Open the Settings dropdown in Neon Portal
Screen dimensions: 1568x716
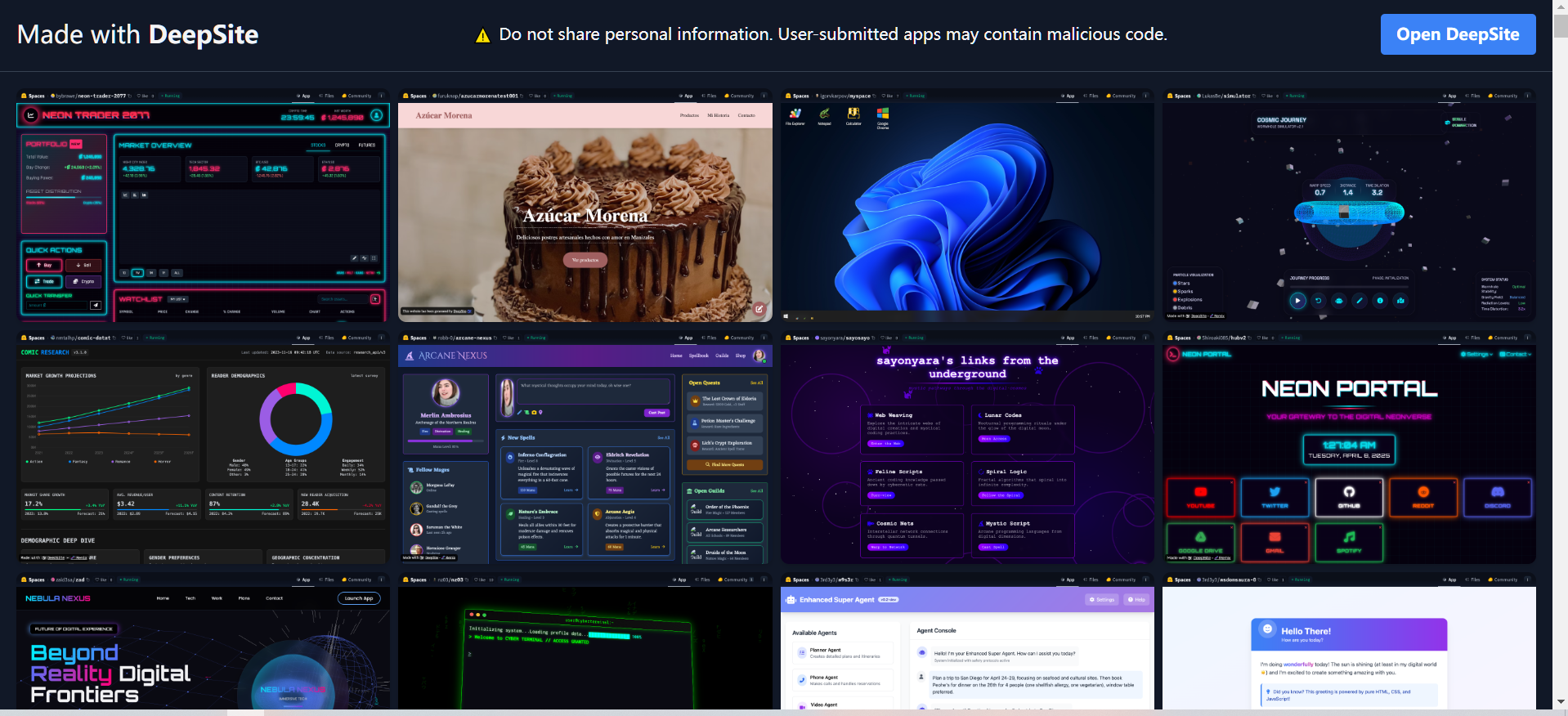1477,354
